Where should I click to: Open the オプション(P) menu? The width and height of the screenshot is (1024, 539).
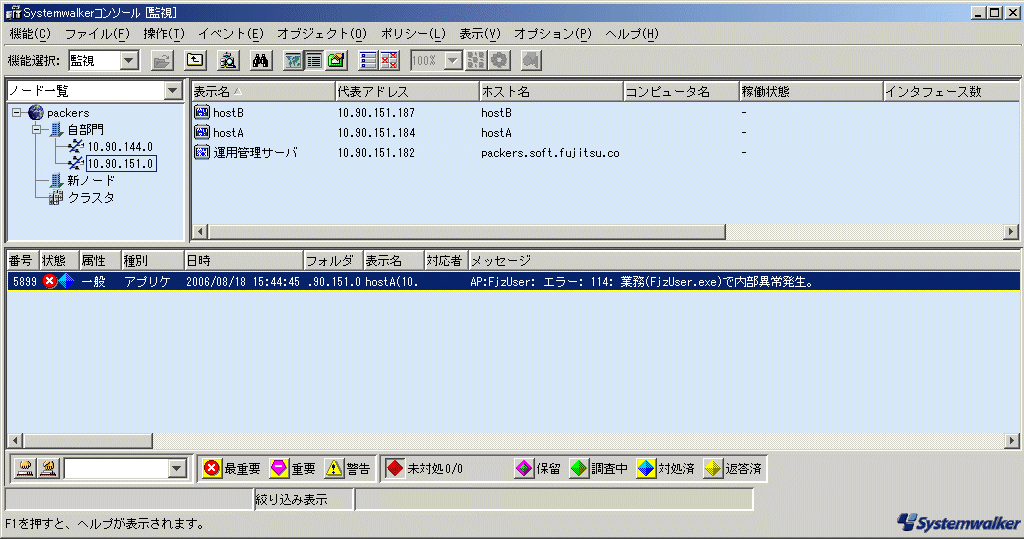[552, 33]
